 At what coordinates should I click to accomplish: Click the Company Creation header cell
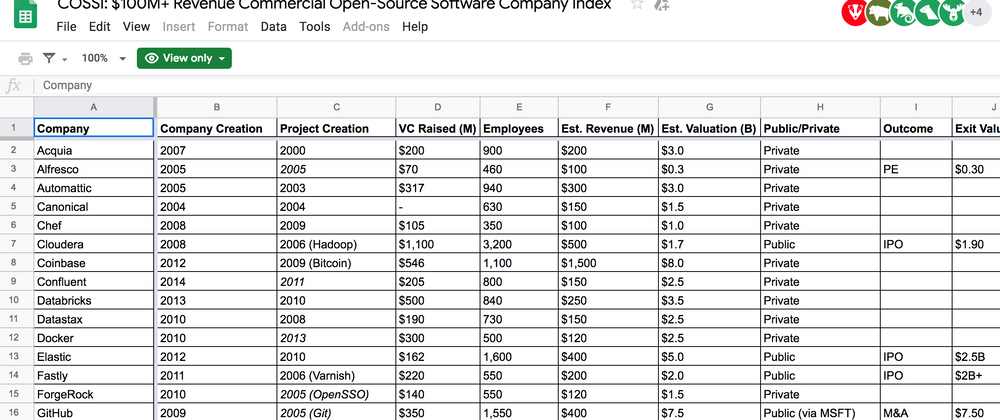click(217, 128)
